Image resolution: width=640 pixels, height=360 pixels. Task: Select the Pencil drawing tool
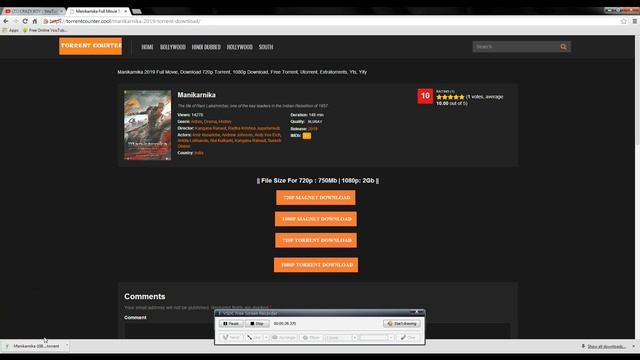[231, 338]
